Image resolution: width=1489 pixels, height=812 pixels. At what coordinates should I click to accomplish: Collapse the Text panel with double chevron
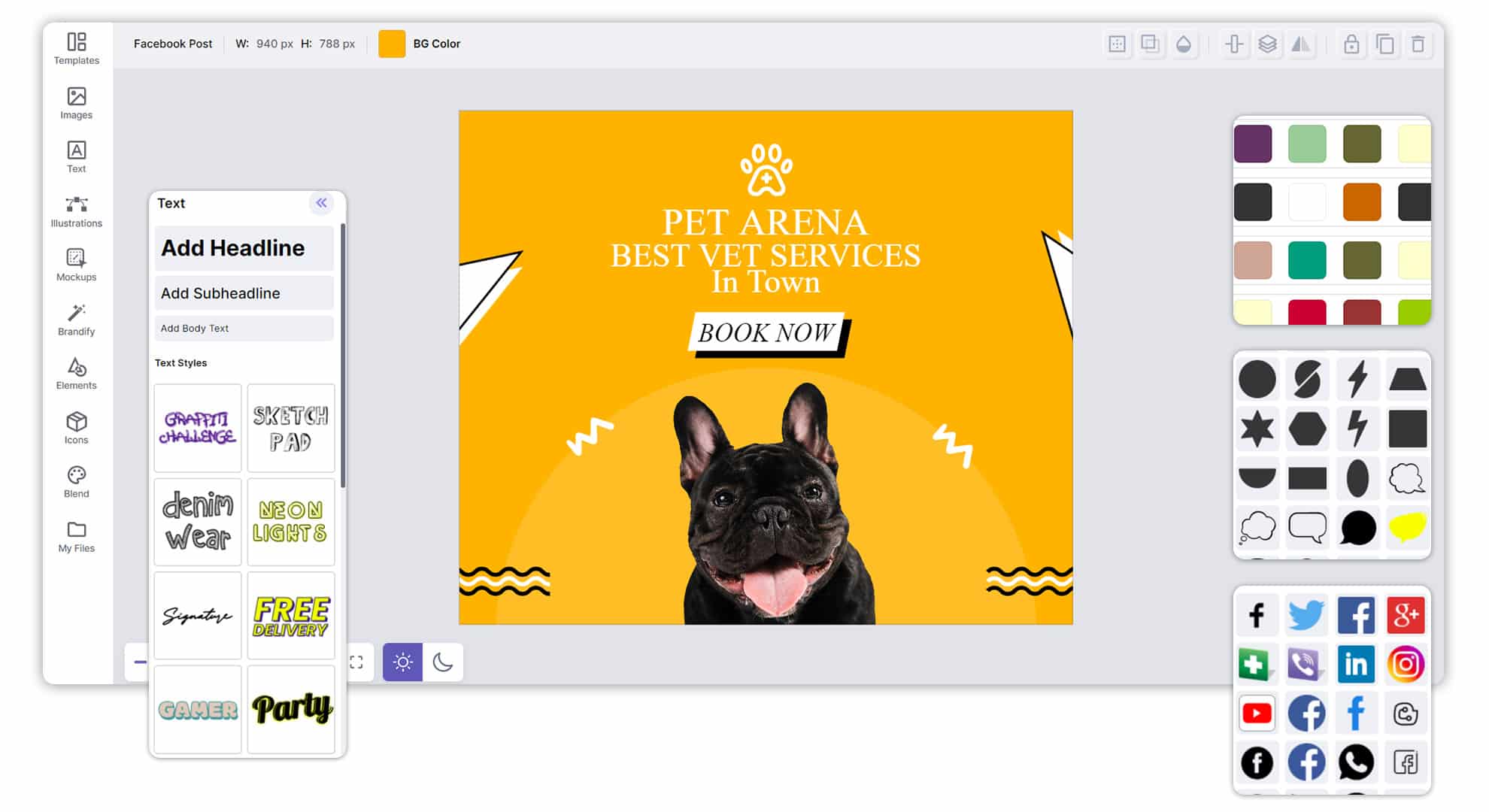[x=321, y=203]
